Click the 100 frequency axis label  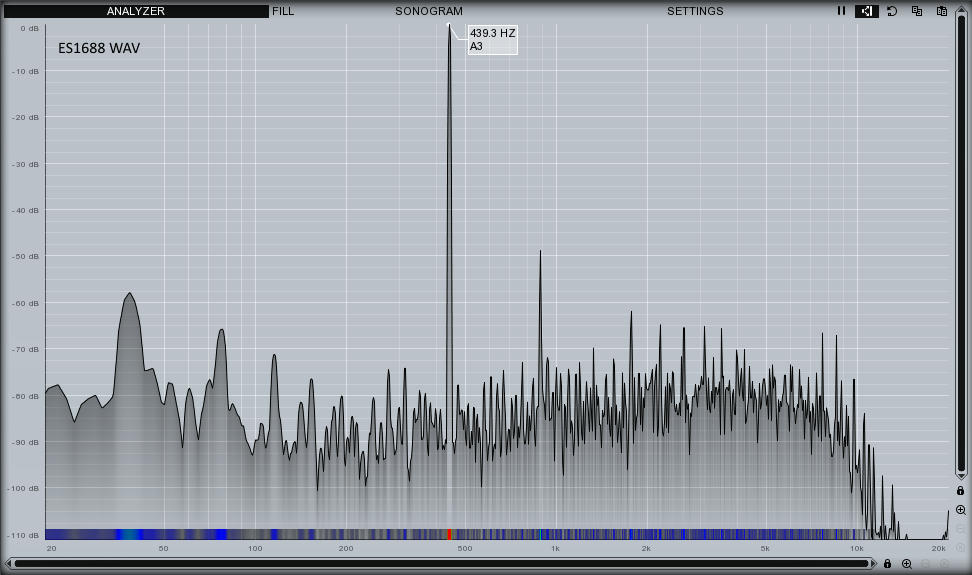click(x=255, y=548)
